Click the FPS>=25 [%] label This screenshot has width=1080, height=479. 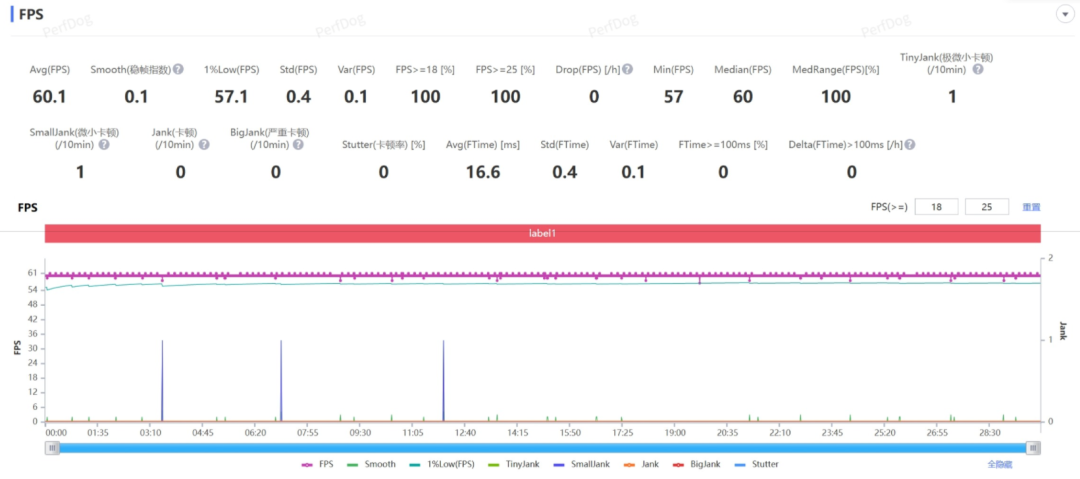click(505, 70)
